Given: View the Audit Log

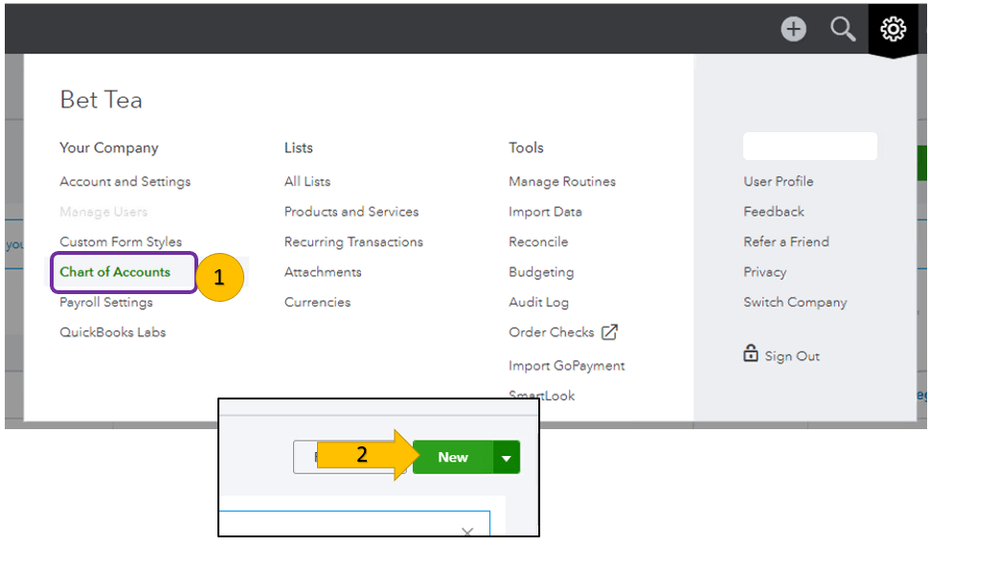Looking at the screenshot, I should (x=538, y=302).
